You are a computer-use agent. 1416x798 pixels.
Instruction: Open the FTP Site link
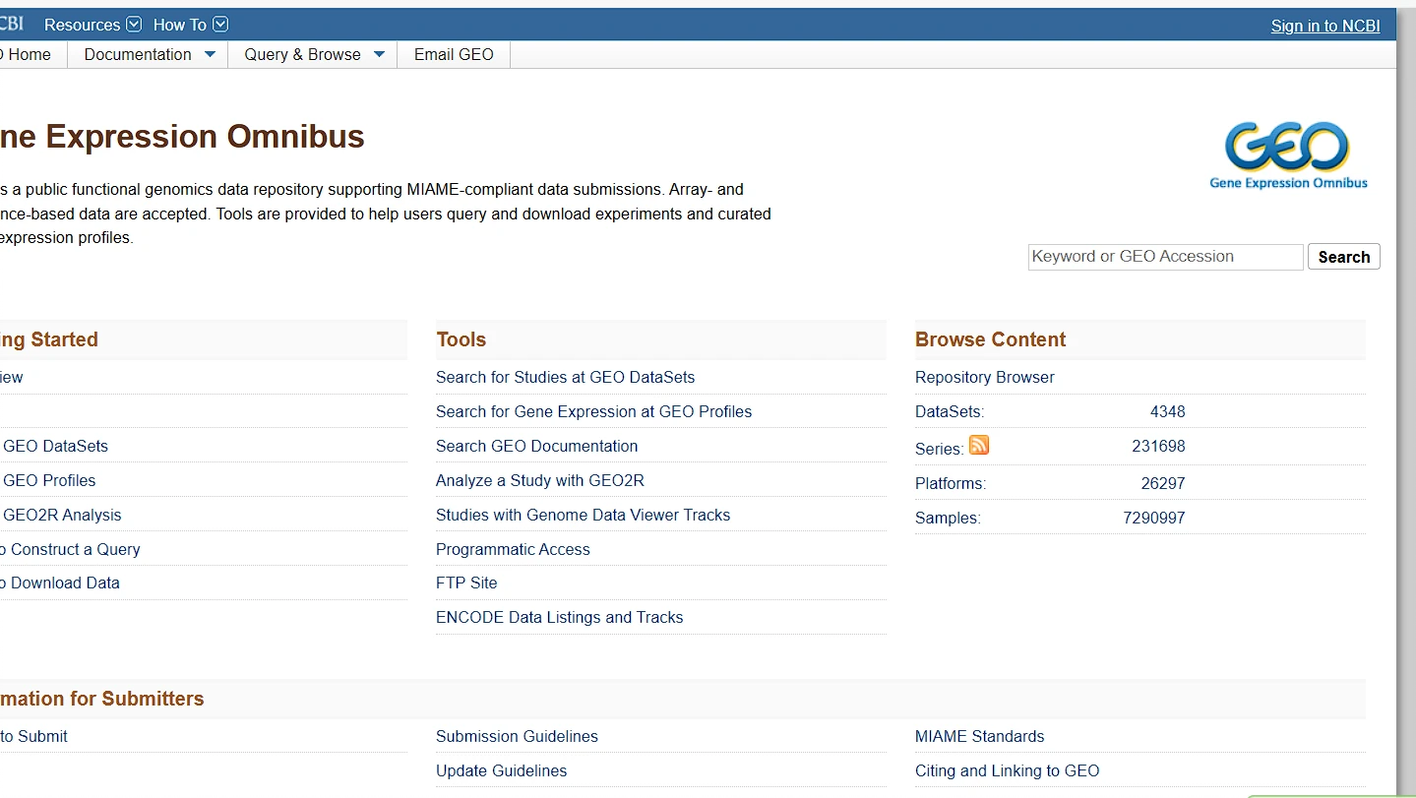[x=466, y=583]
